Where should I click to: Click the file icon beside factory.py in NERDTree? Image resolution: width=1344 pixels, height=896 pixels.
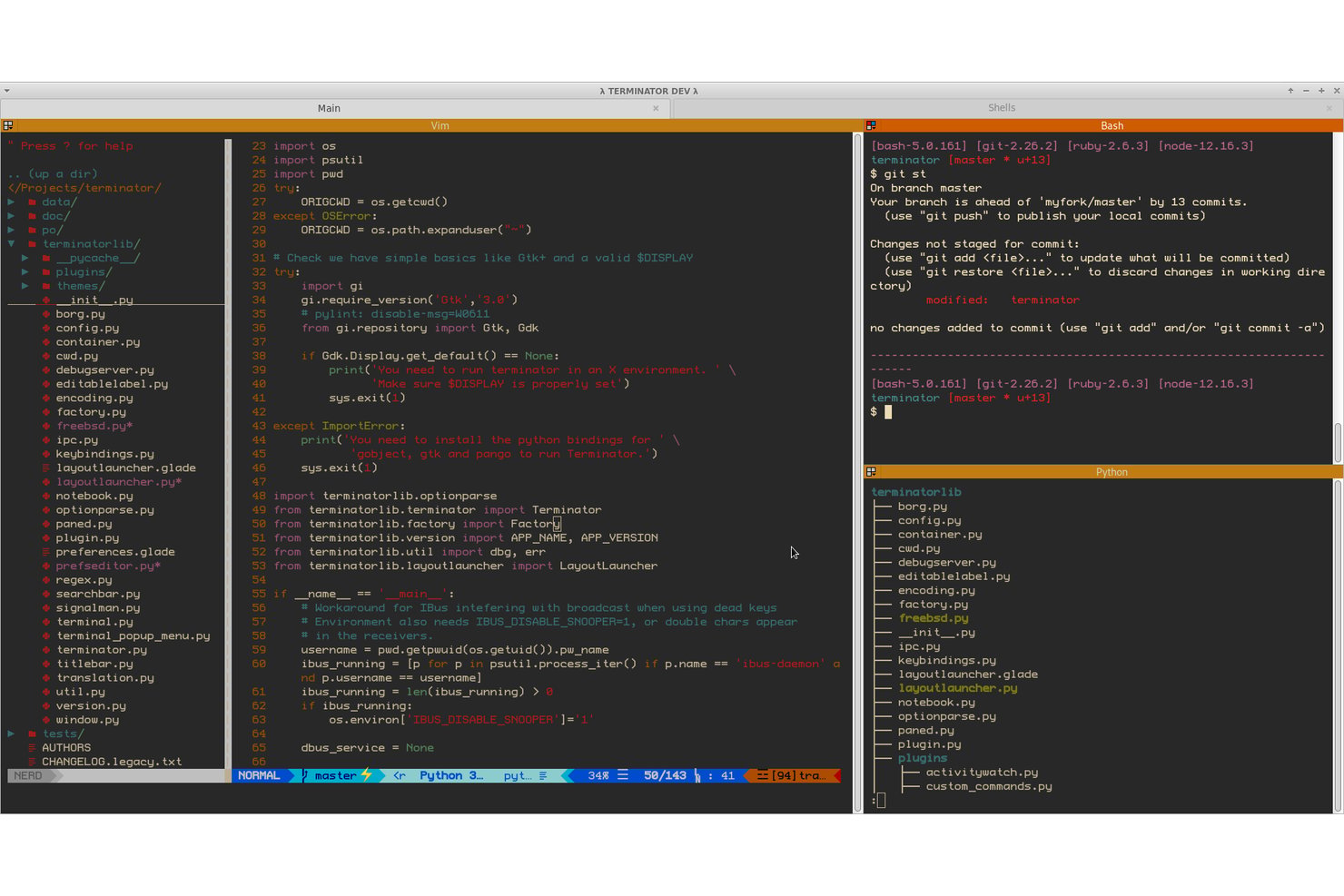tap(45, 412)
